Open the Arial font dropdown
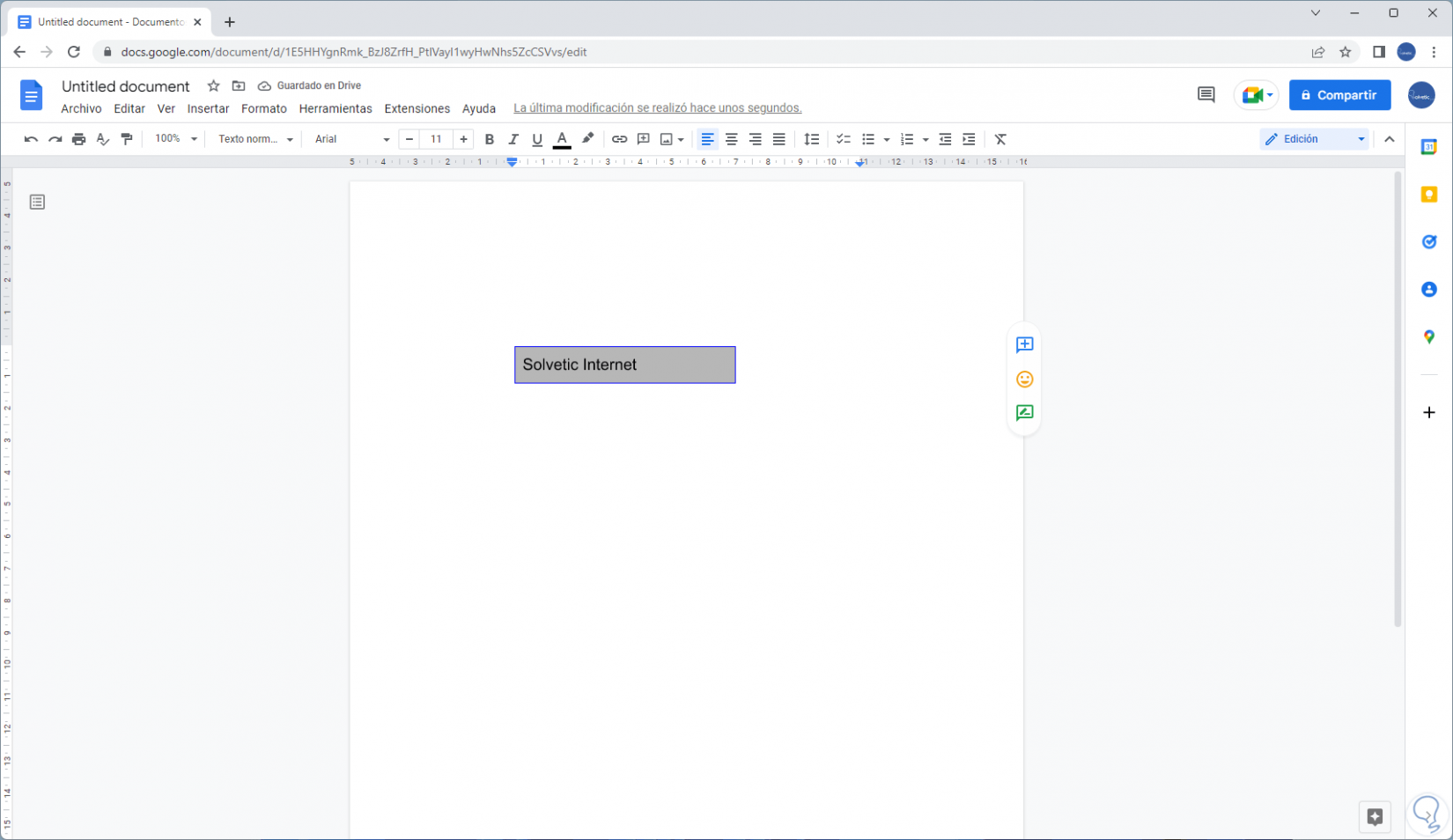 [x=351, y=139]
